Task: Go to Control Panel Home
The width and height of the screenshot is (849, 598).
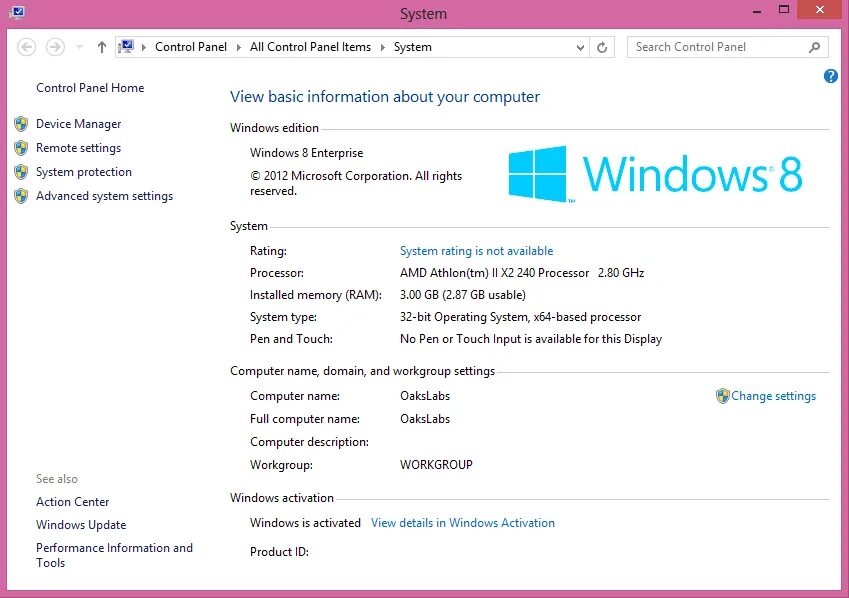Action: (x=90, y=88)
